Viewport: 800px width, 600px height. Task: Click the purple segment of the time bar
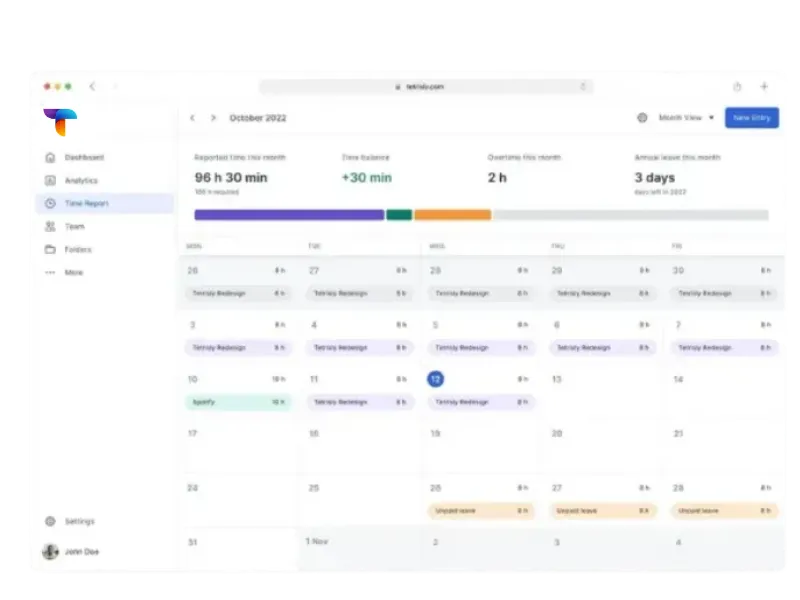(289, 215)
